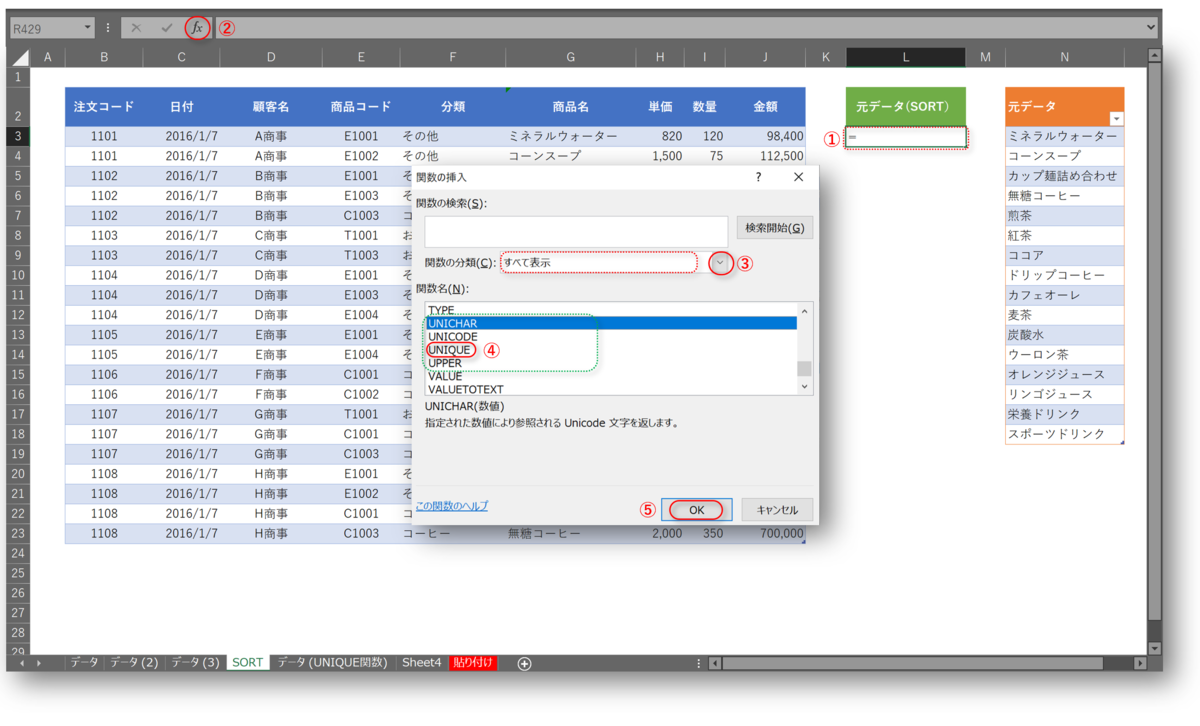The height and width of the screenshot is (726, 1200).
Task: Switch to the データ sheet tab
Action: click(x=85, y=663)
